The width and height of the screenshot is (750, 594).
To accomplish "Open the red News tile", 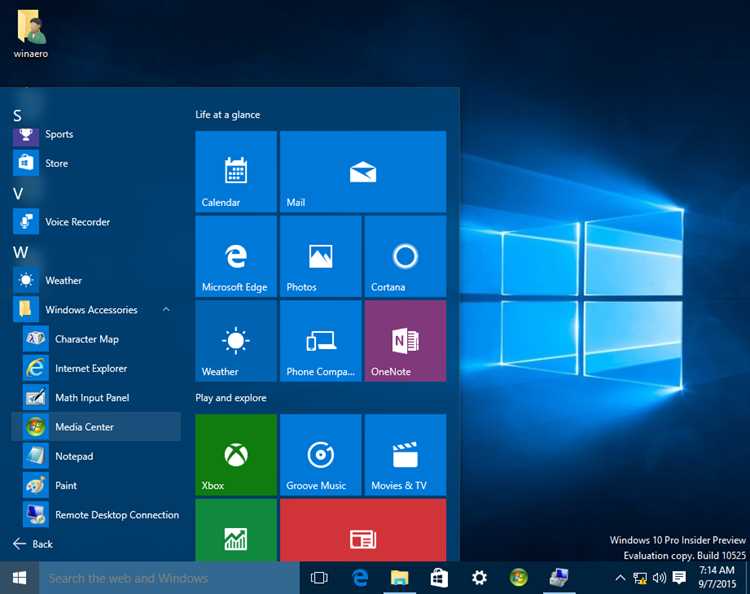I will (x=363, y=530).
